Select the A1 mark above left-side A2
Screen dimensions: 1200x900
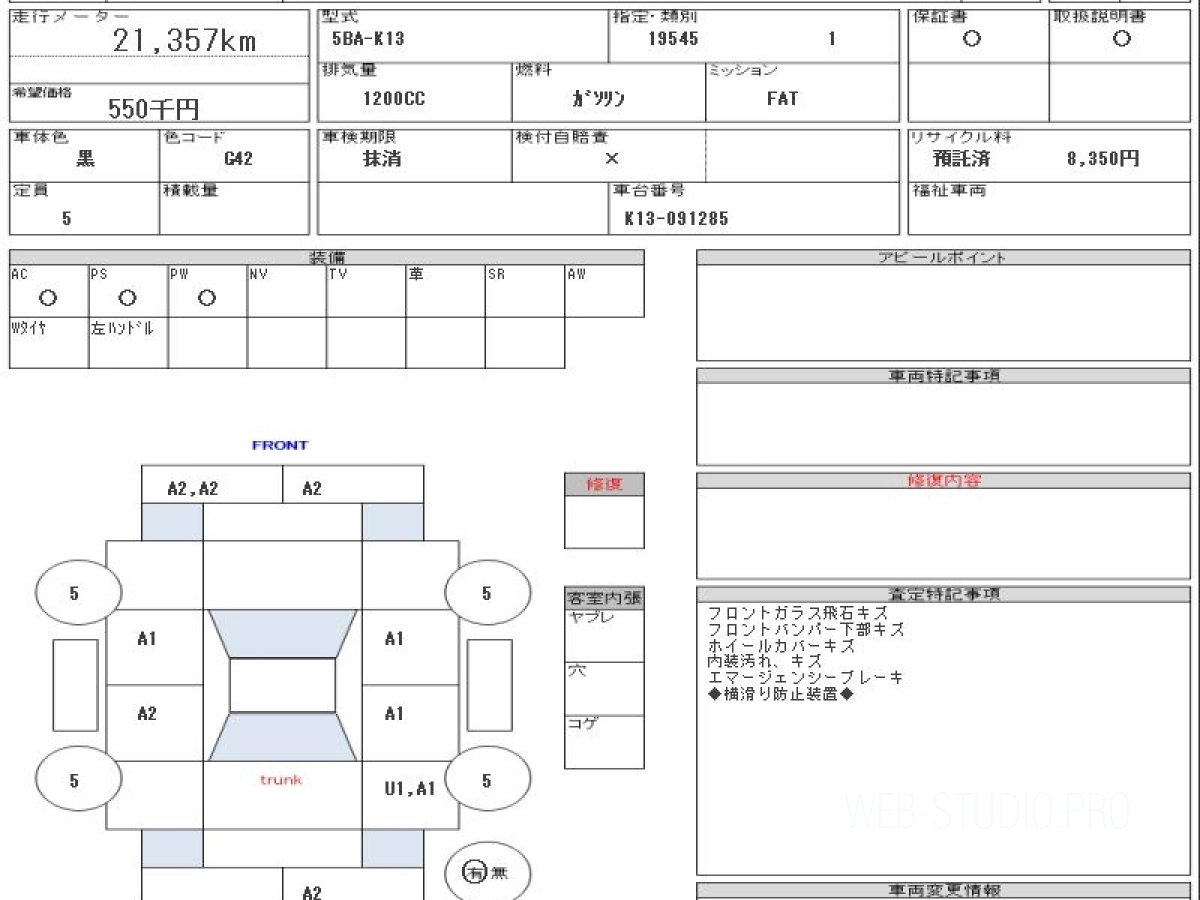[147, 639]
